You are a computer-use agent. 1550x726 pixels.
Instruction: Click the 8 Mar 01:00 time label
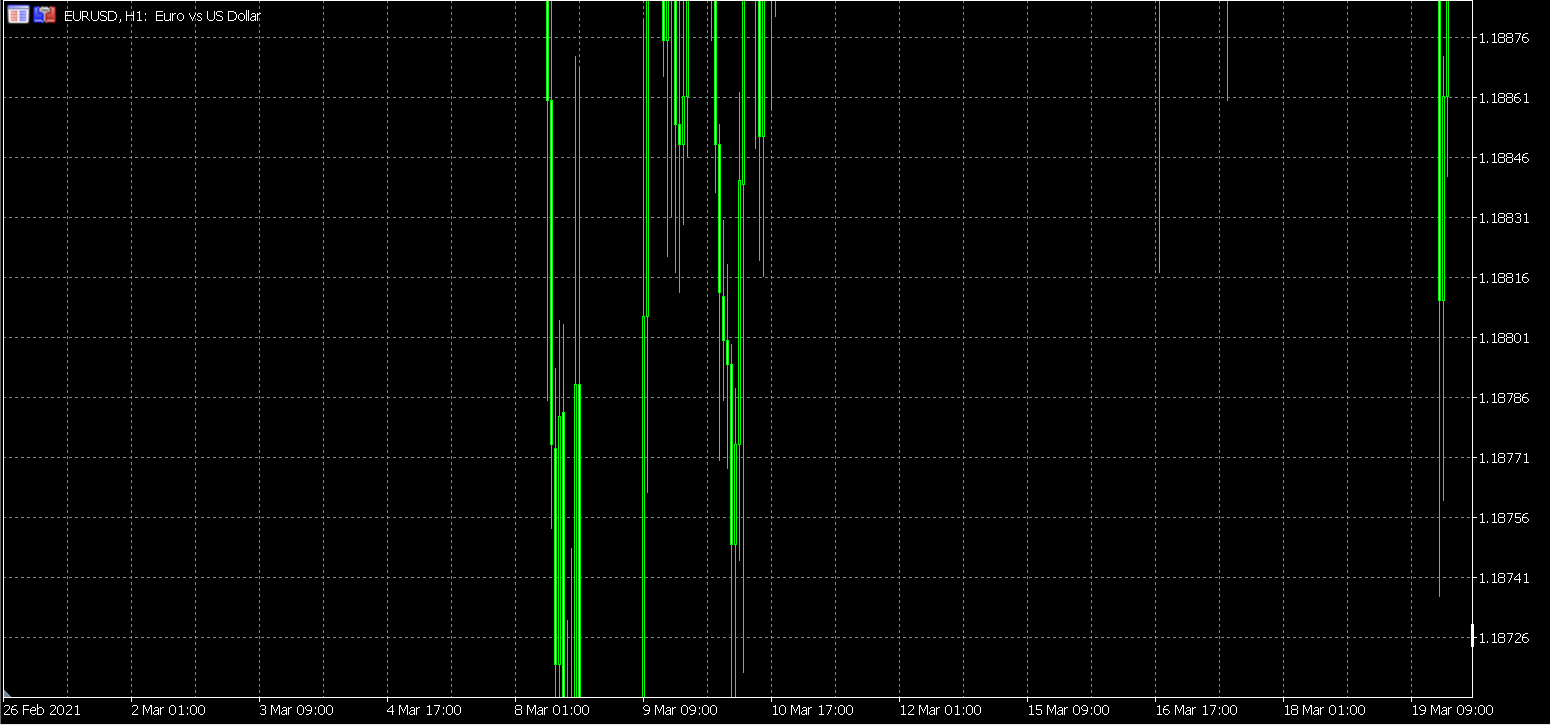click(x=552, y=711)
